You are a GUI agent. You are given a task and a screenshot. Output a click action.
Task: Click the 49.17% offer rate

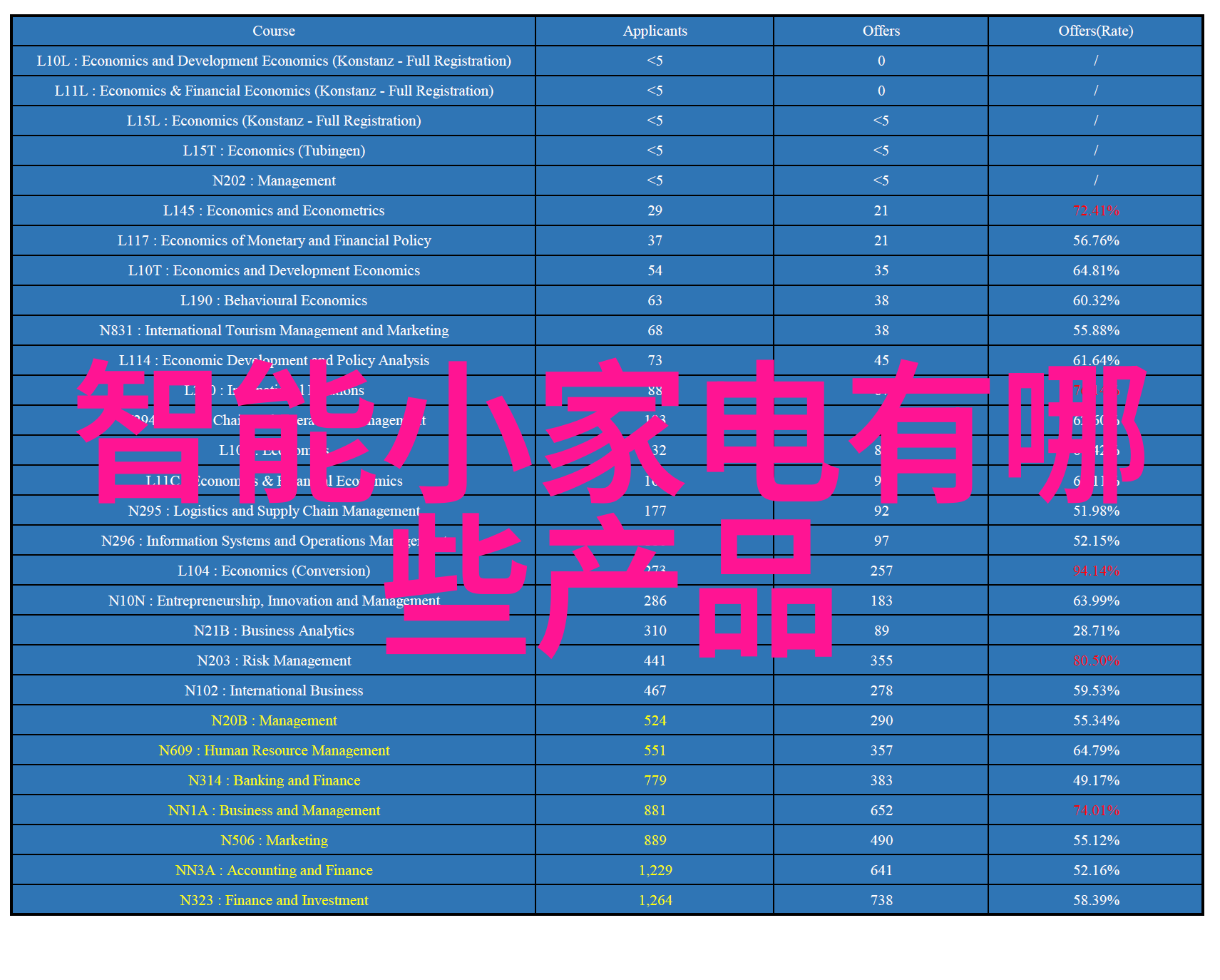[1096, 780]
